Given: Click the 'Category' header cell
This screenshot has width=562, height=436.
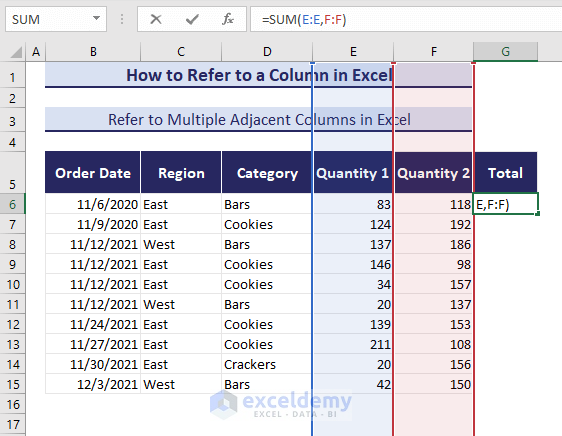Looking at the screenshot, I should tap(267, 172).
